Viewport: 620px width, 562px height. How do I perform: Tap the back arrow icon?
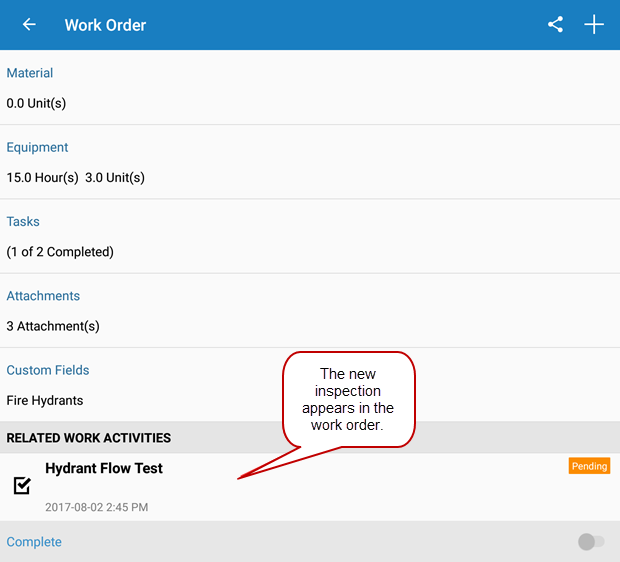29,25
